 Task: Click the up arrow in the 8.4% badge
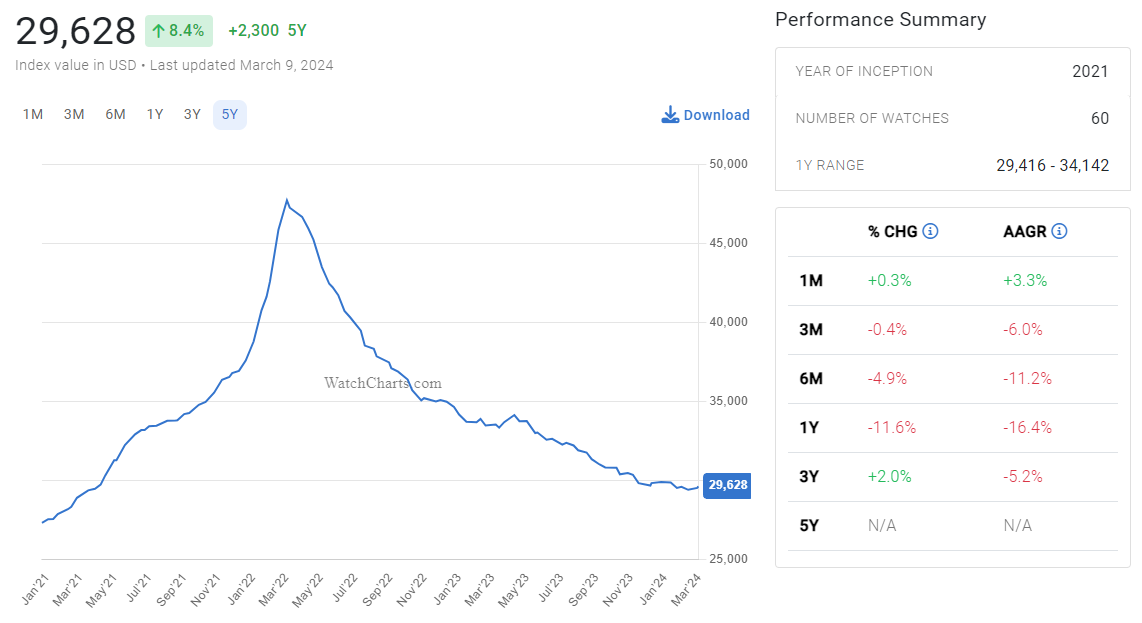tap(158, 31)
